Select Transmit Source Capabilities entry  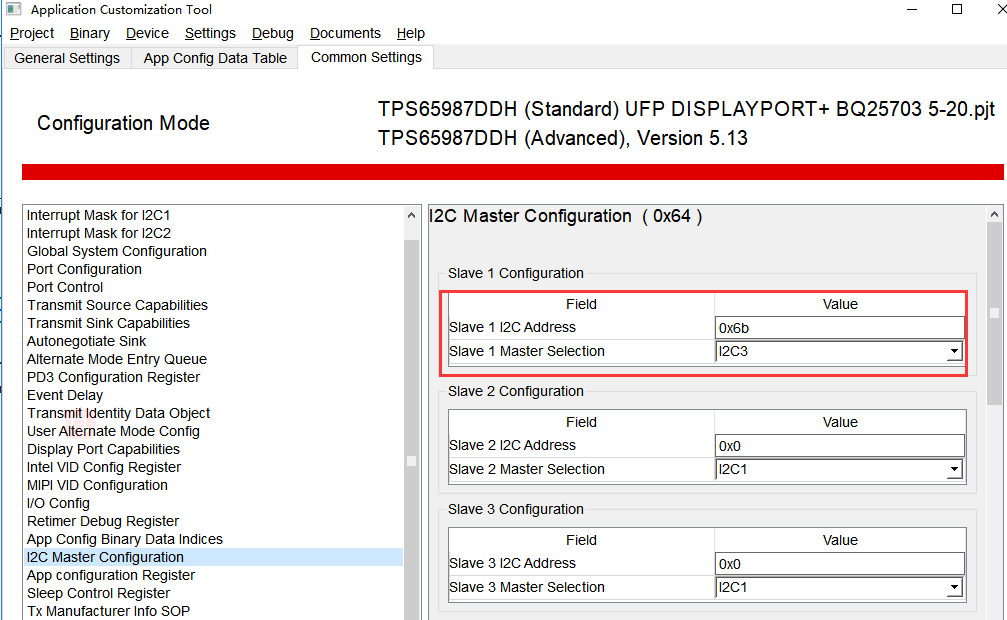click(213, 305)
